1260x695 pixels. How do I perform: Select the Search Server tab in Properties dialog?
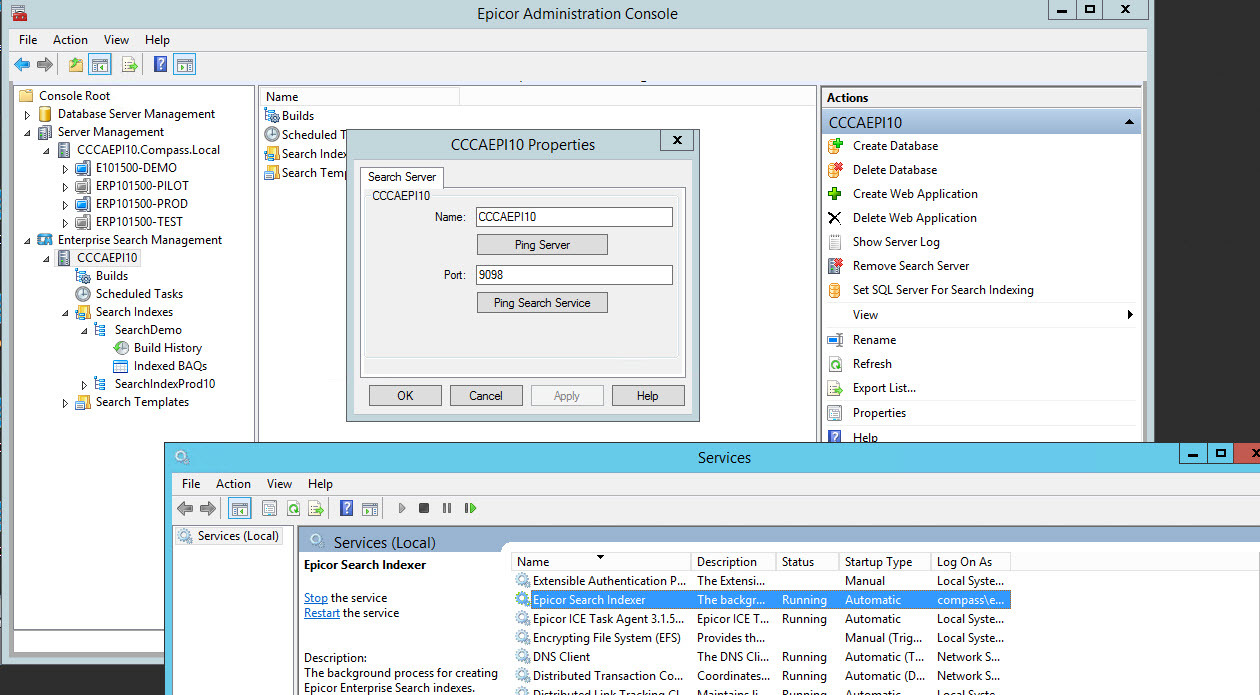(x=402, y=177)
